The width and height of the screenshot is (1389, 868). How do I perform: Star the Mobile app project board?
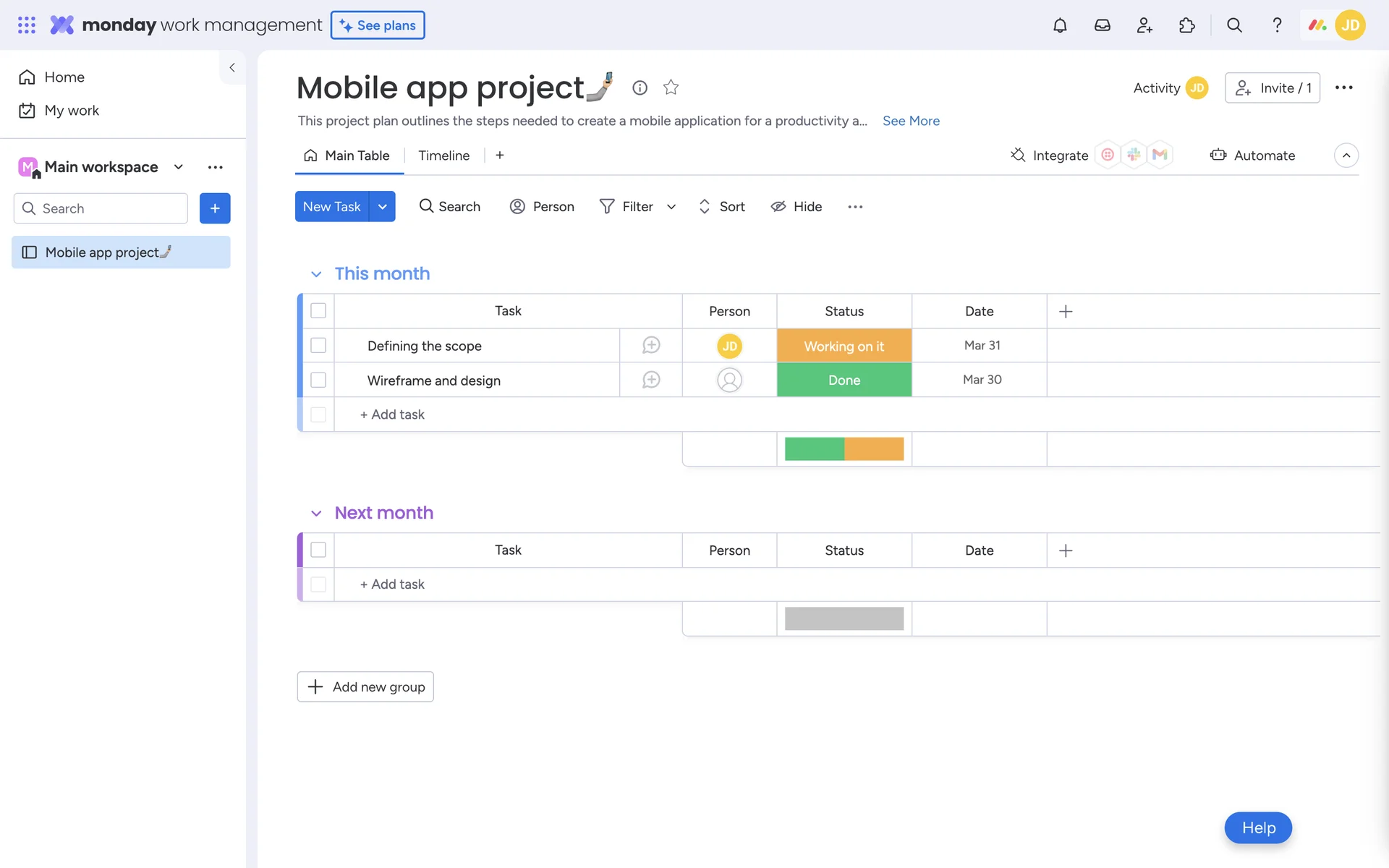pyautogui.click(x=671, y=88)
